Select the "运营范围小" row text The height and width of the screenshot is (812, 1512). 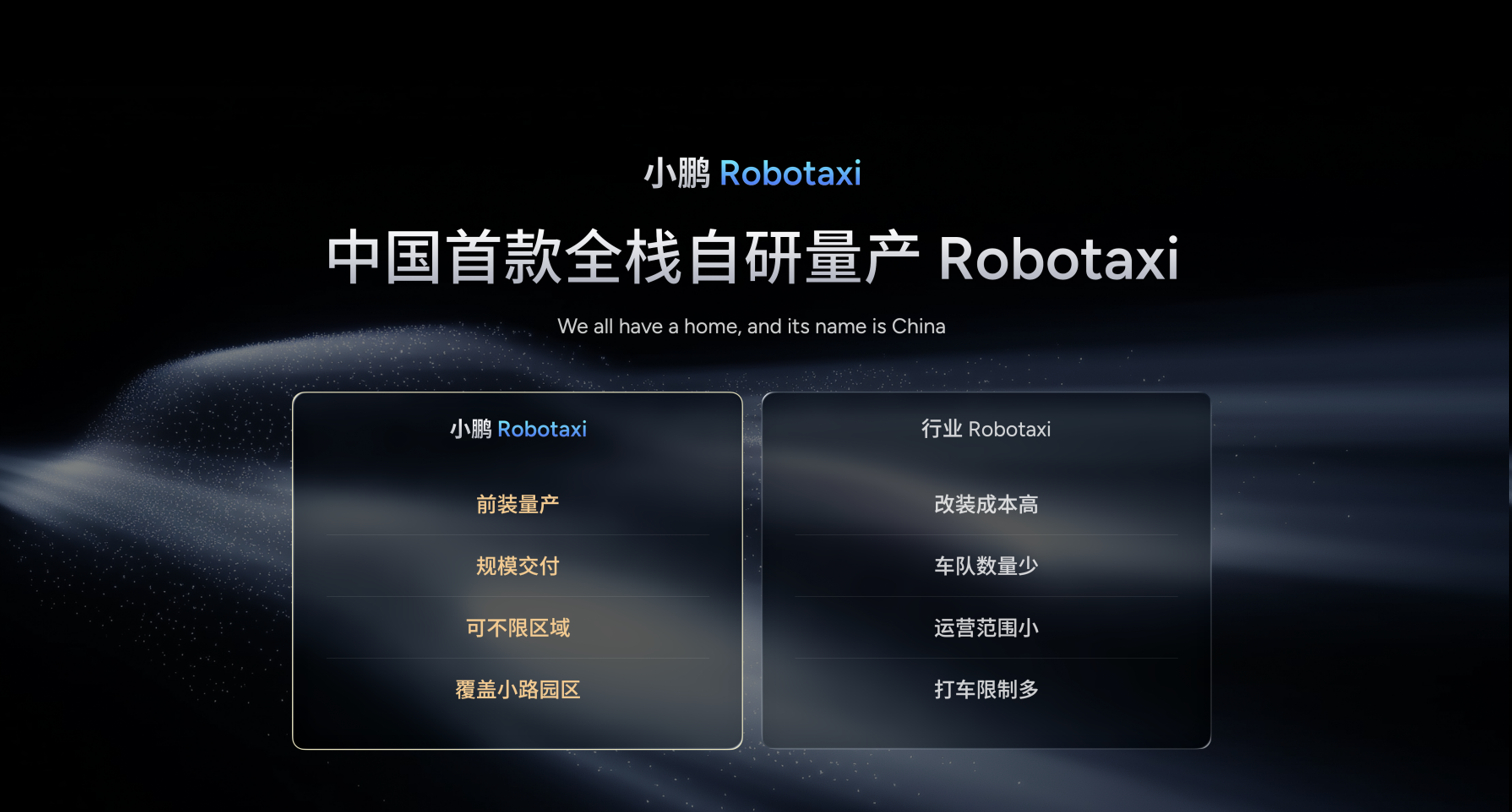pos(986,628)
